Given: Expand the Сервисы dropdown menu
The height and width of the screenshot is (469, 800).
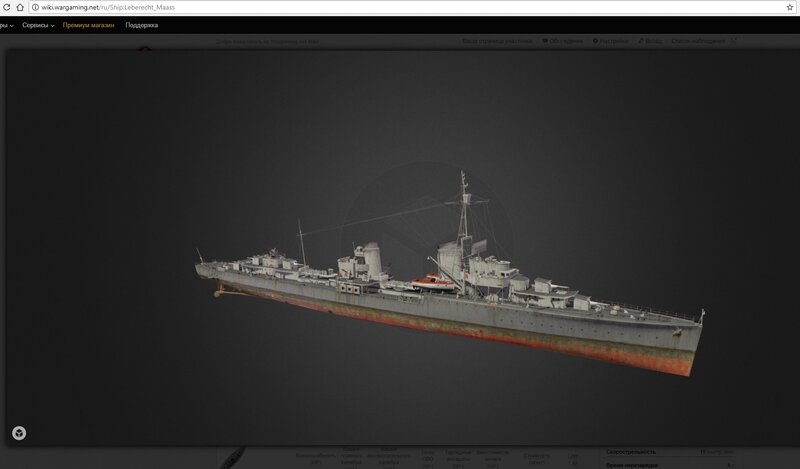Looking at the screenshot, I should [38, 25].
